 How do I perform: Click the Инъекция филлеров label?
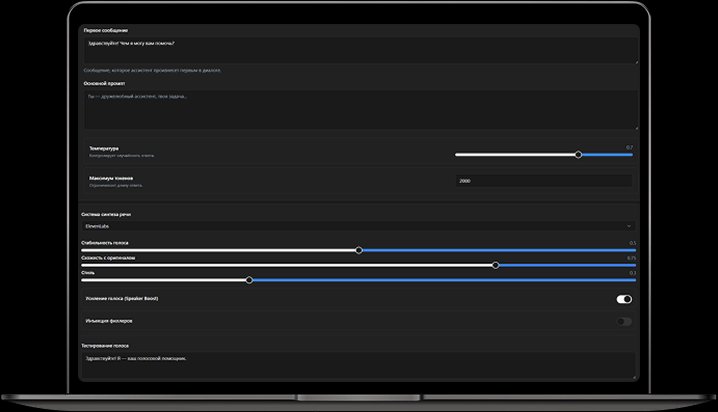coord(110,321)
